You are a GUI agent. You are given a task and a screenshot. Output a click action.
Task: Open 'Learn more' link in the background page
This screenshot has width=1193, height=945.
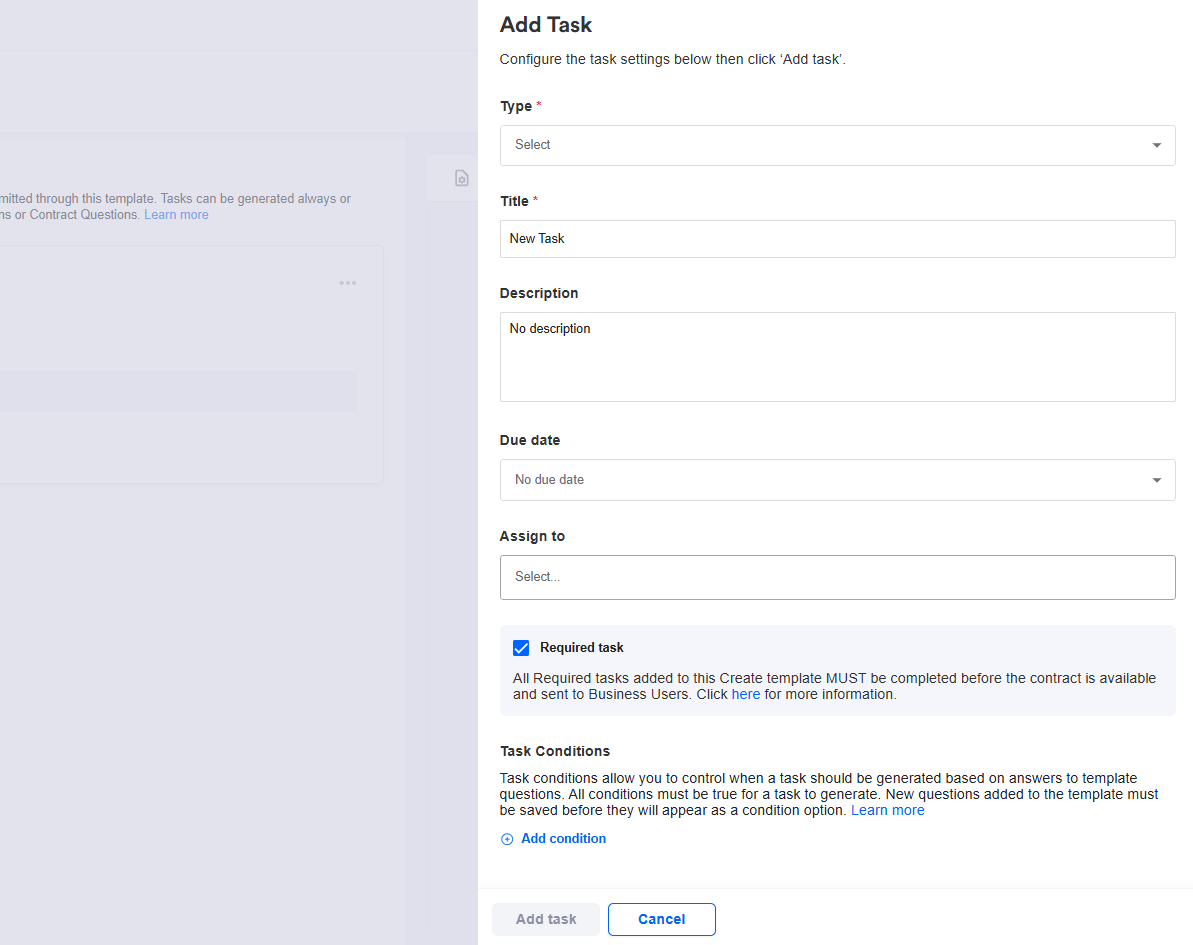pos(176,215)
